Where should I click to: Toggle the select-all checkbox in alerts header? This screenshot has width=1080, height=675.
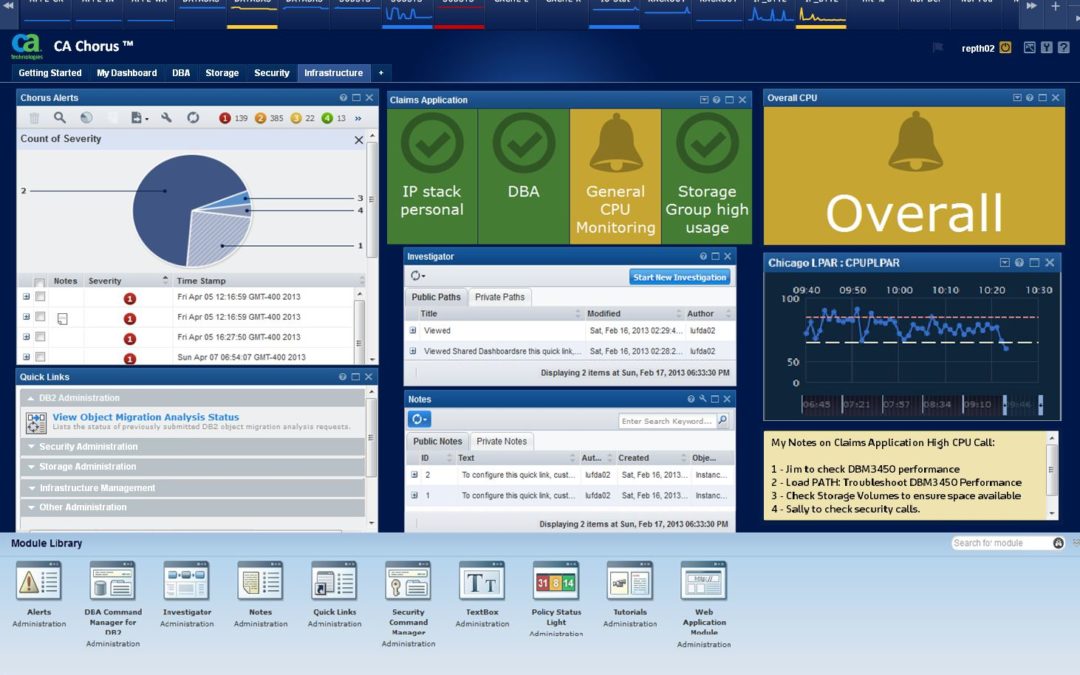tap(40, 281)
